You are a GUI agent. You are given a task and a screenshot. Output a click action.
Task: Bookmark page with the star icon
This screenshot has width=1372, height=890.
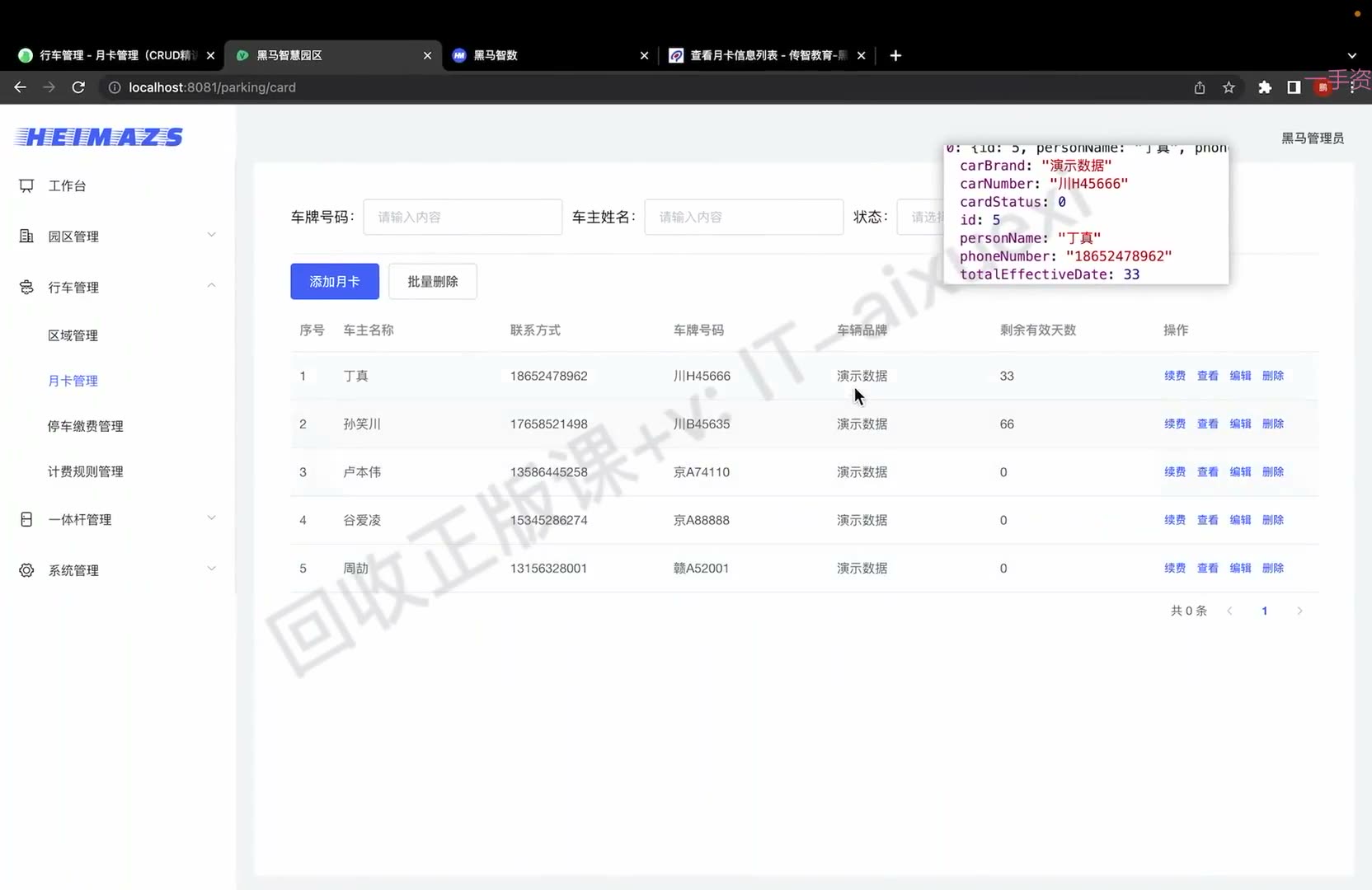click(1229, 87)
